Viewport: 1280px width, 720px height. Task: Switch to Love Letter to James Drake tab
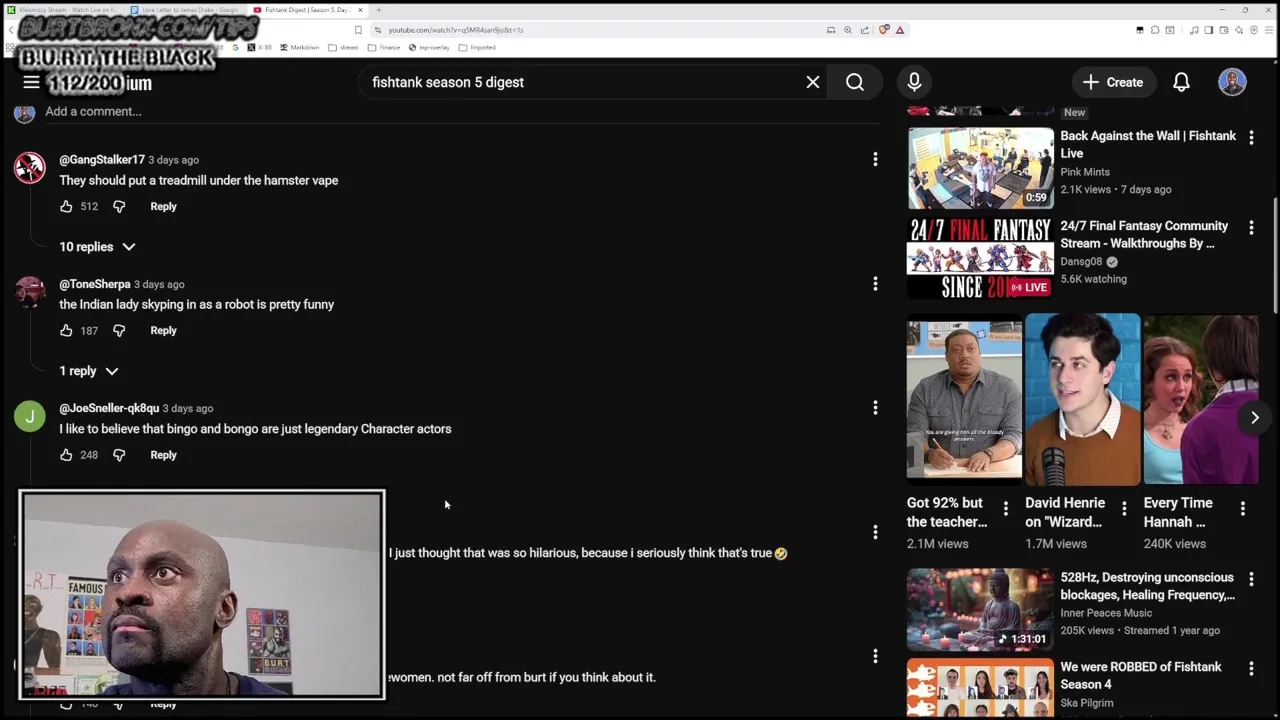(186, 10)
